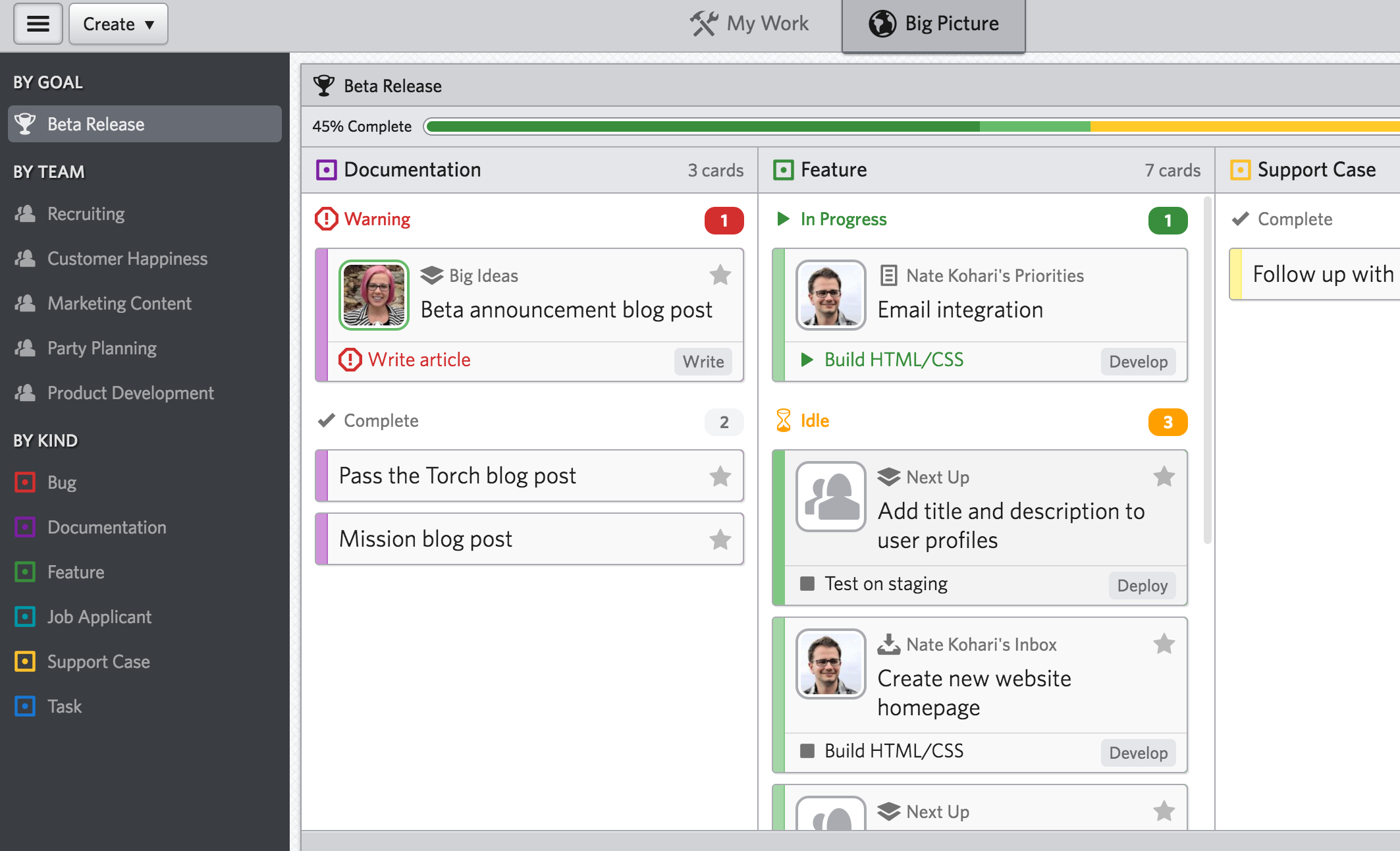The image size is (1400, 851).
Task: Click the teal Job Applicant kind icon
Action: 25,617
